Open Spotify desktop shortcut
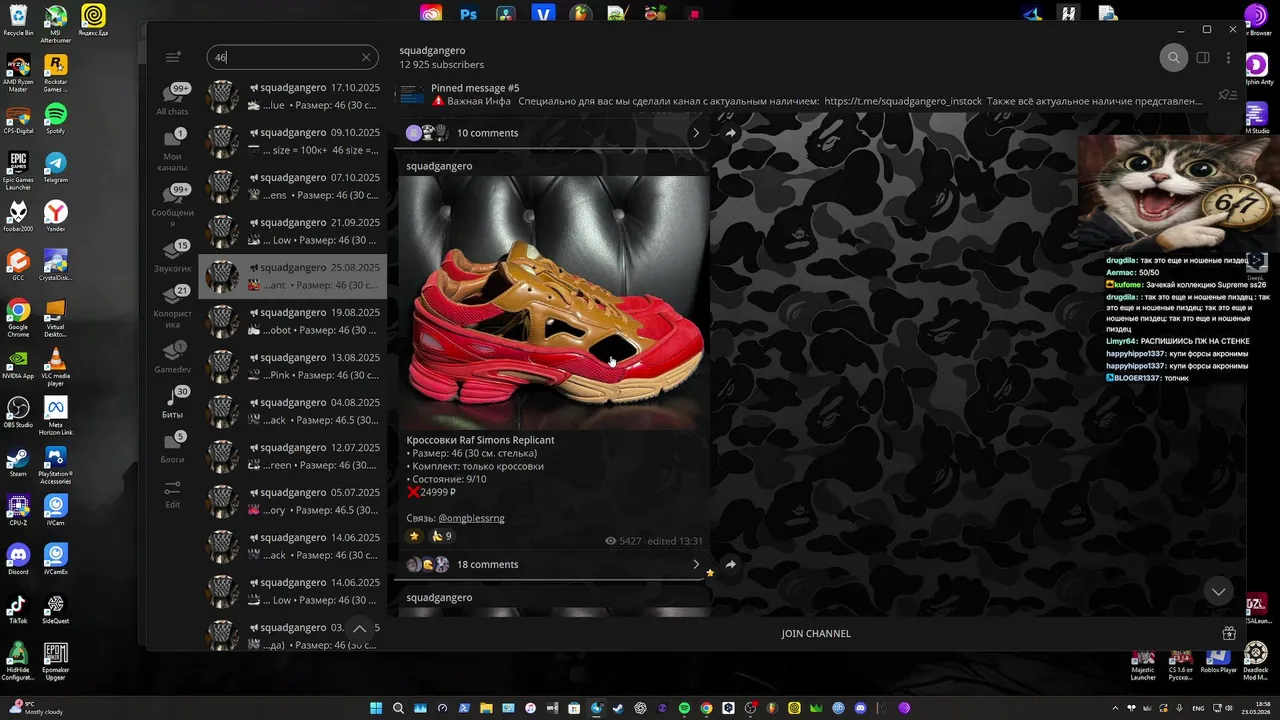The width and height of the screenshot is (1280, 720). pos(55,118)
